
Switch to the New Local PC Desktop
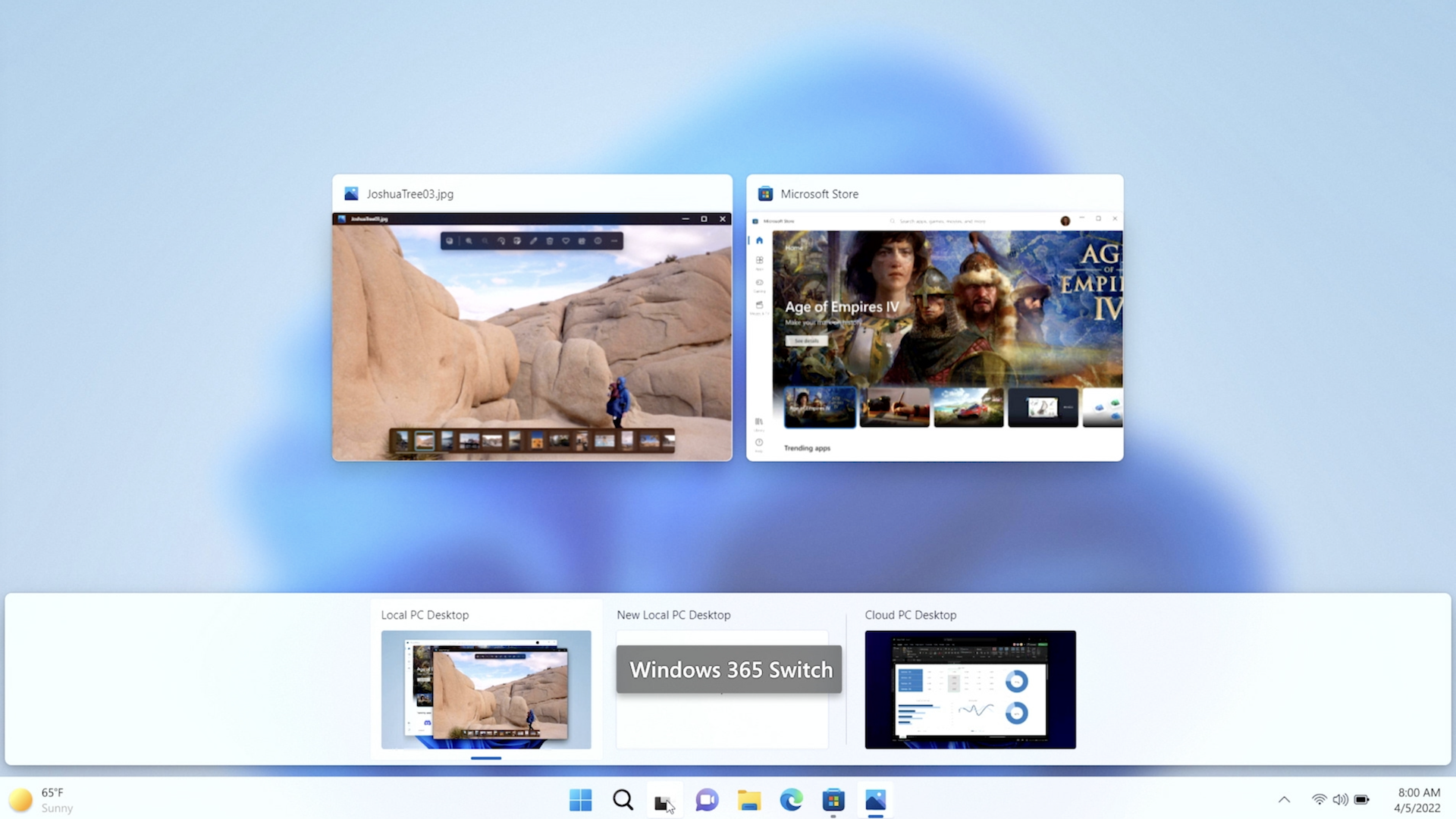[722, 689]
